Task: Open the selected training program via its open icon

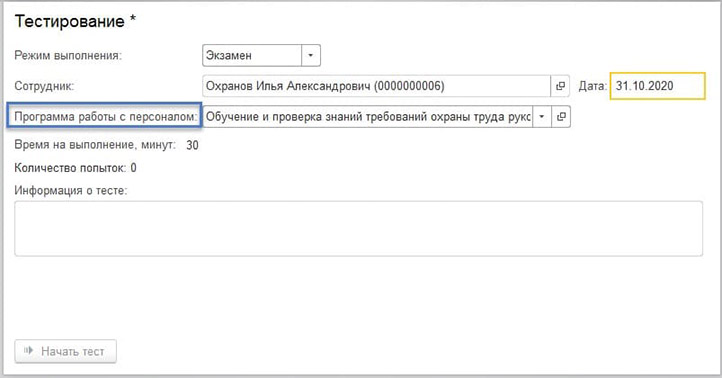Action: pyautogui.click(x=561, y=116)
